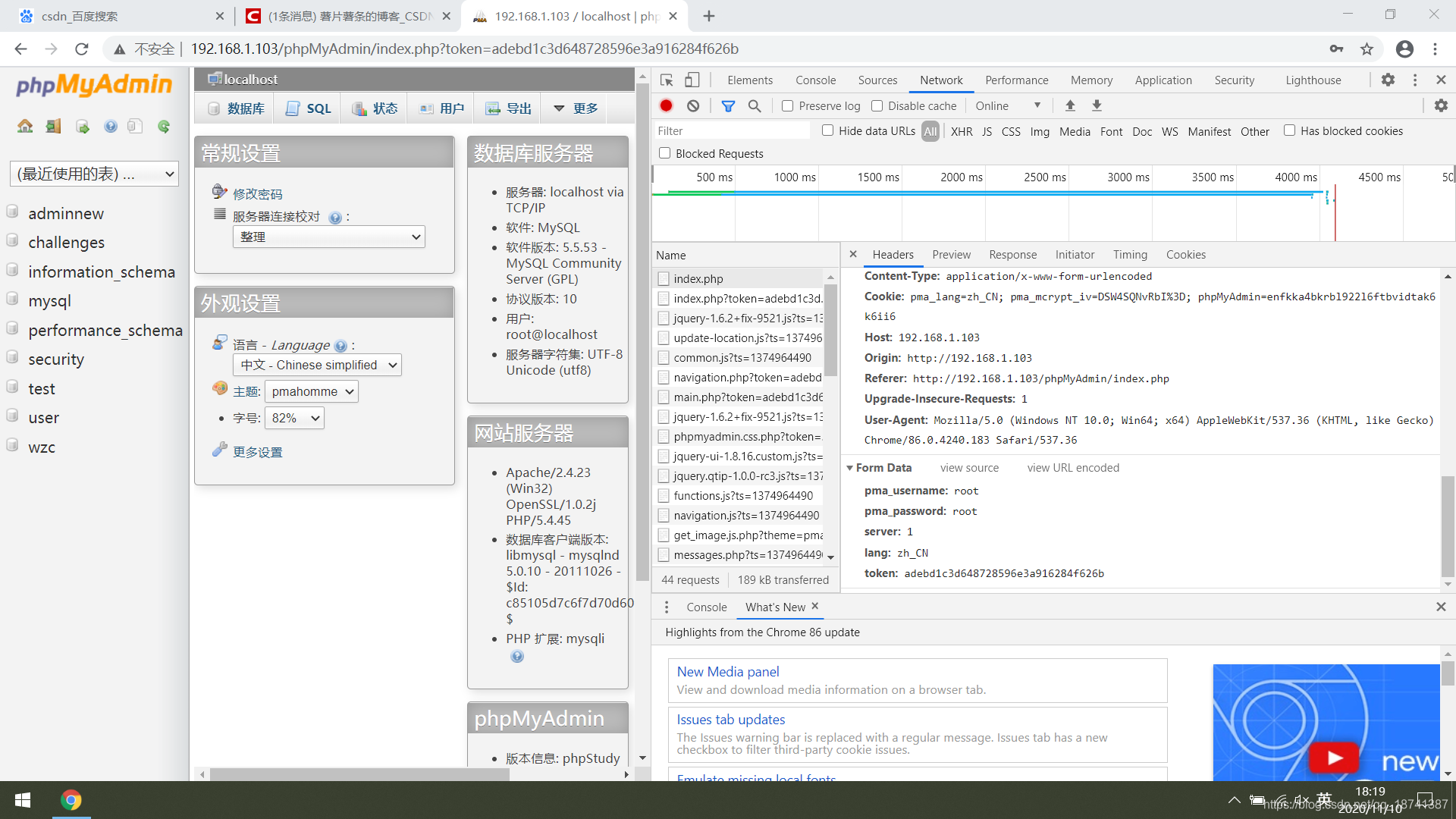Viewport: 1456px width, 819px height.
Task: Expand the Online throttling dropdown
Action: click(1008, 106)
